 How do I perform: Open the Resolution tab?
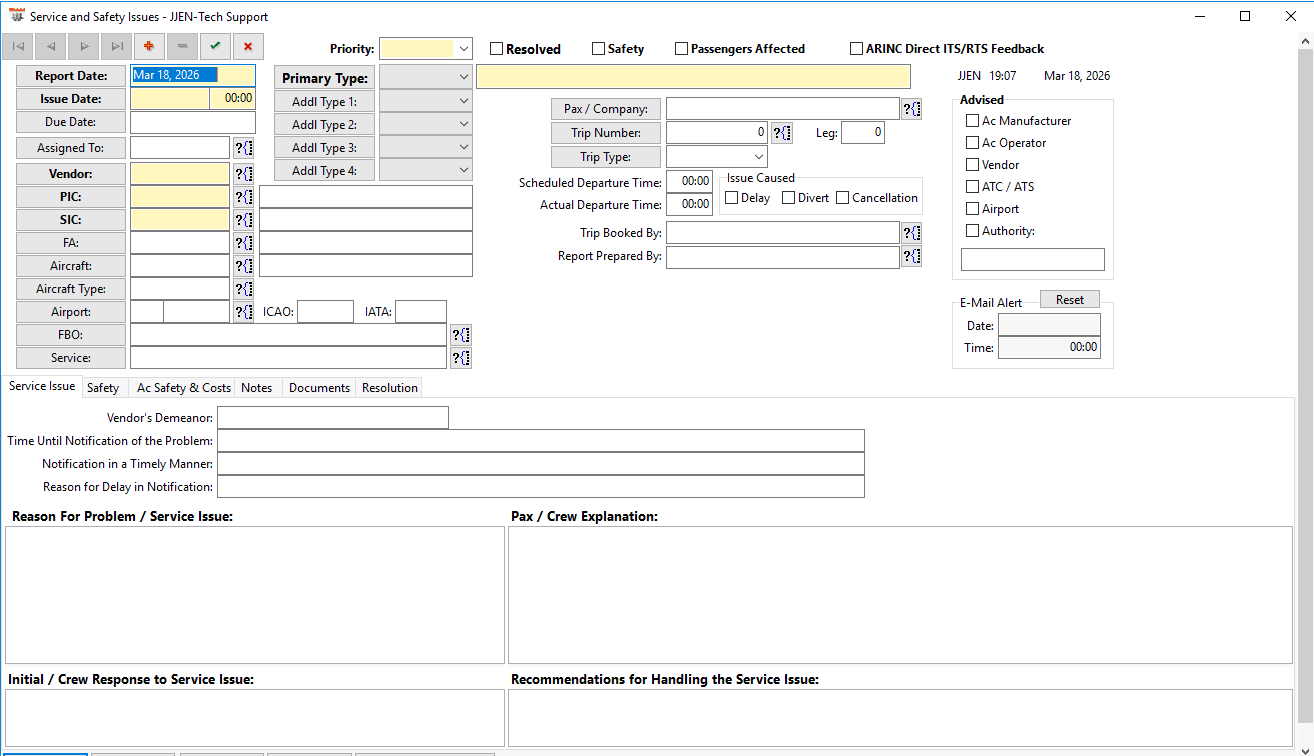pos(389,388)
